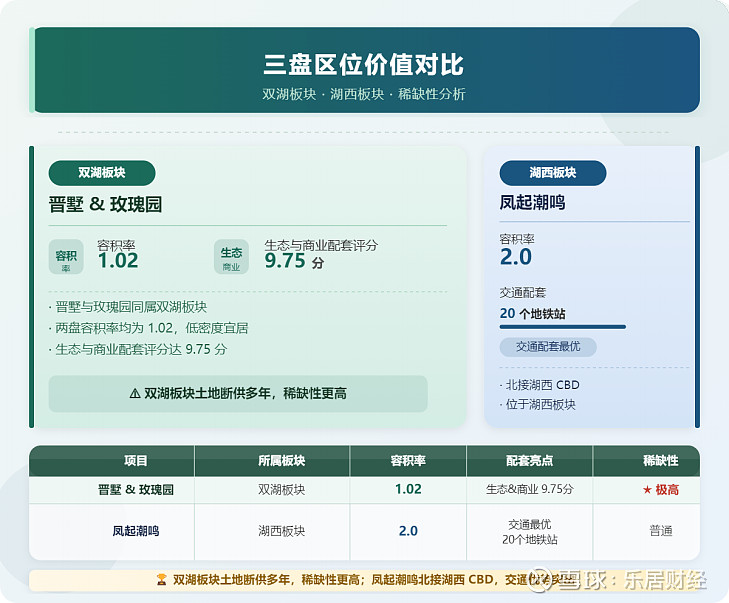This screenshot has height=603, width=729.
Task: Click bullet 晋墅与玫瑰园同属双湖板块
Action: coord(128,307)
